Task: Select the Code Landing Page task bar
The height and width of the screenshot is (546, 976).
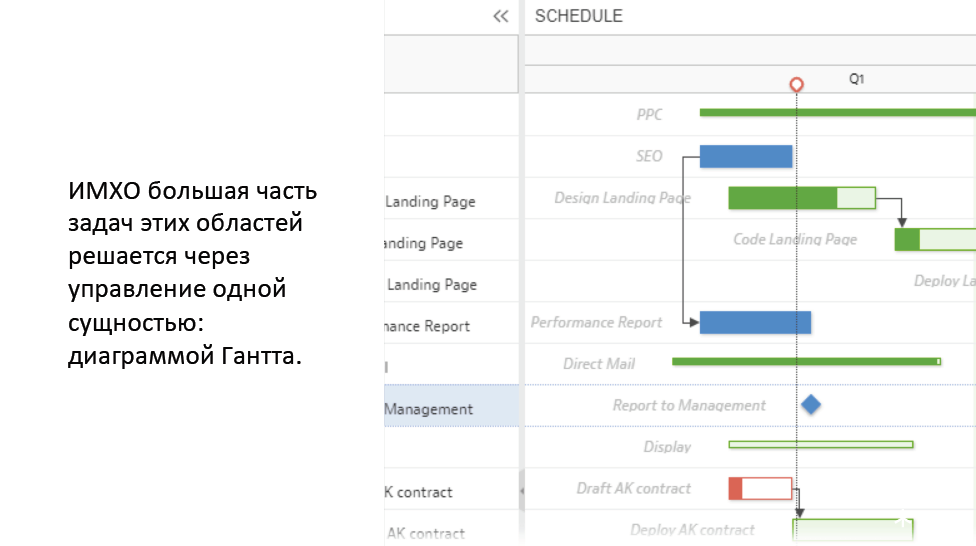Action: click(935, 240)
